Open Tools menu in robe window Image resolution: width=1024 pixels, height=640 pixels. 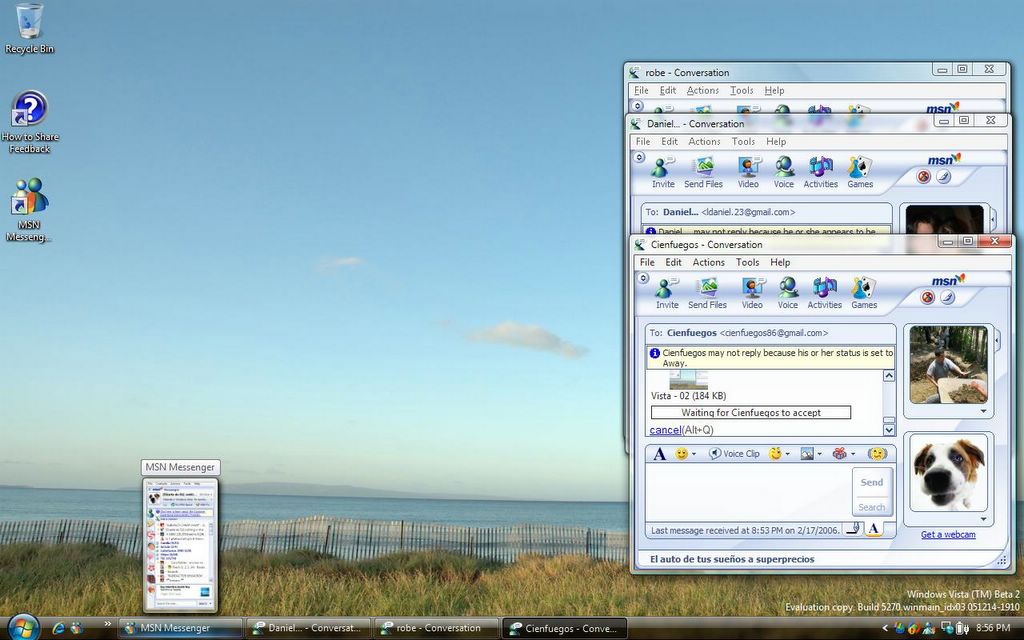click(741, 90)
